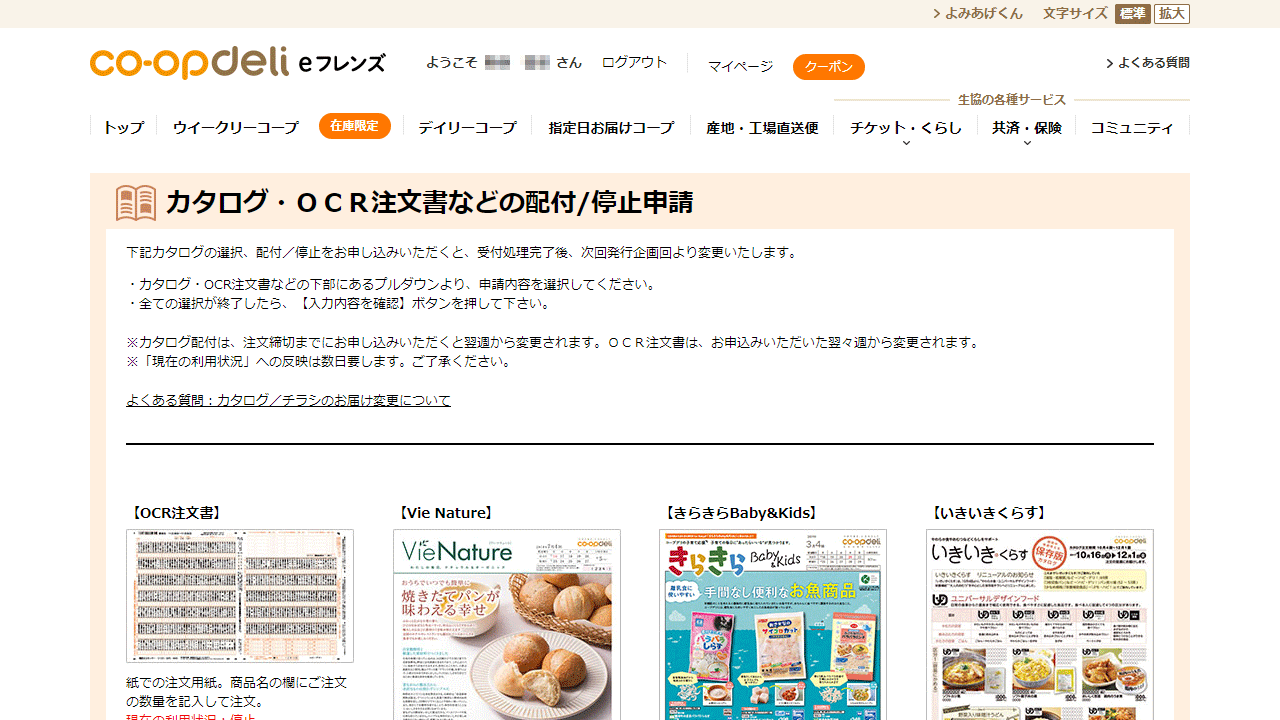Click the ログアウト link
This screenshot has width=1280, height=720.
coord(634,62)
